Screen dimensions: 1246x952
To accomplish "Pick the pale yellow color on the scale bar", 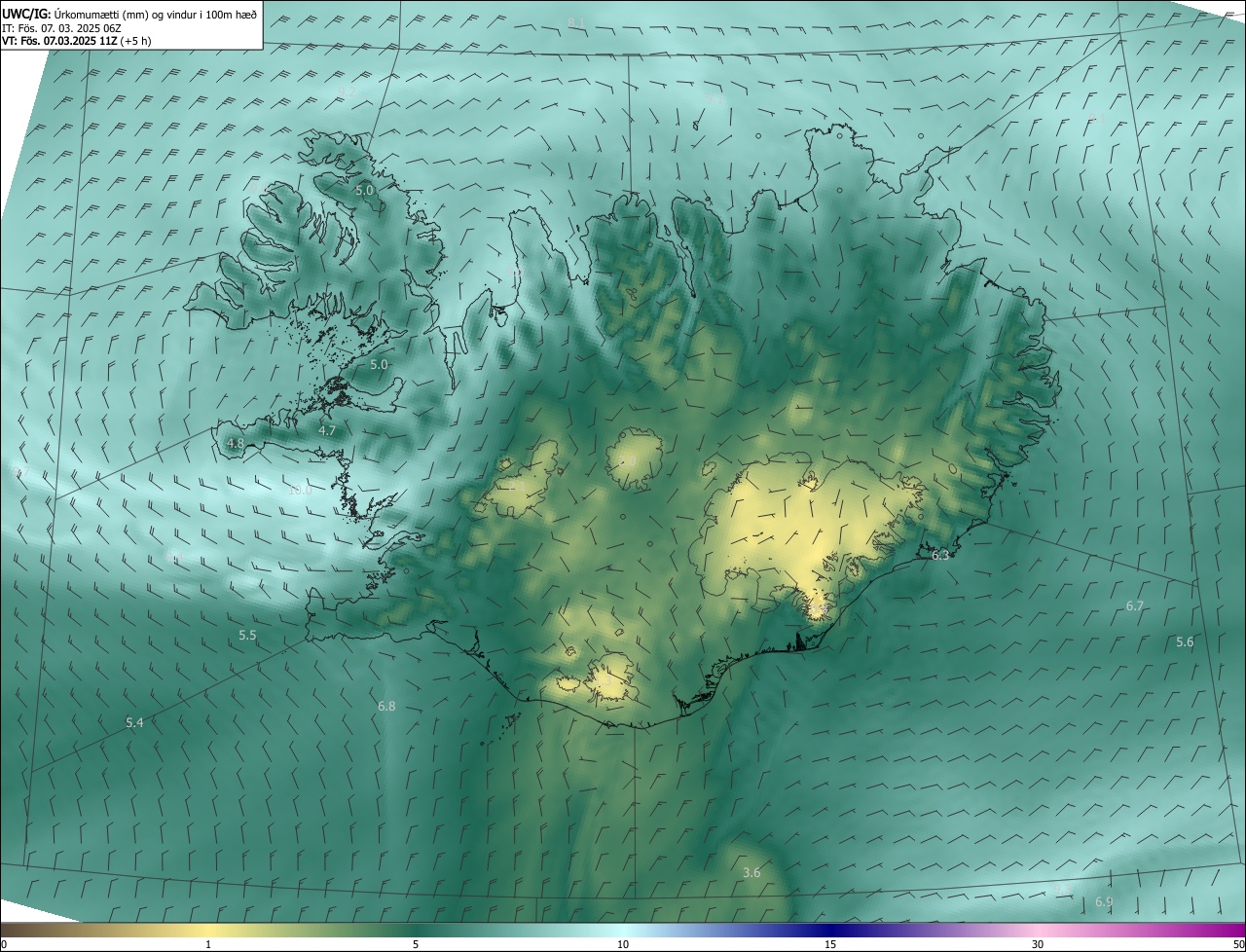I will 208,930.
